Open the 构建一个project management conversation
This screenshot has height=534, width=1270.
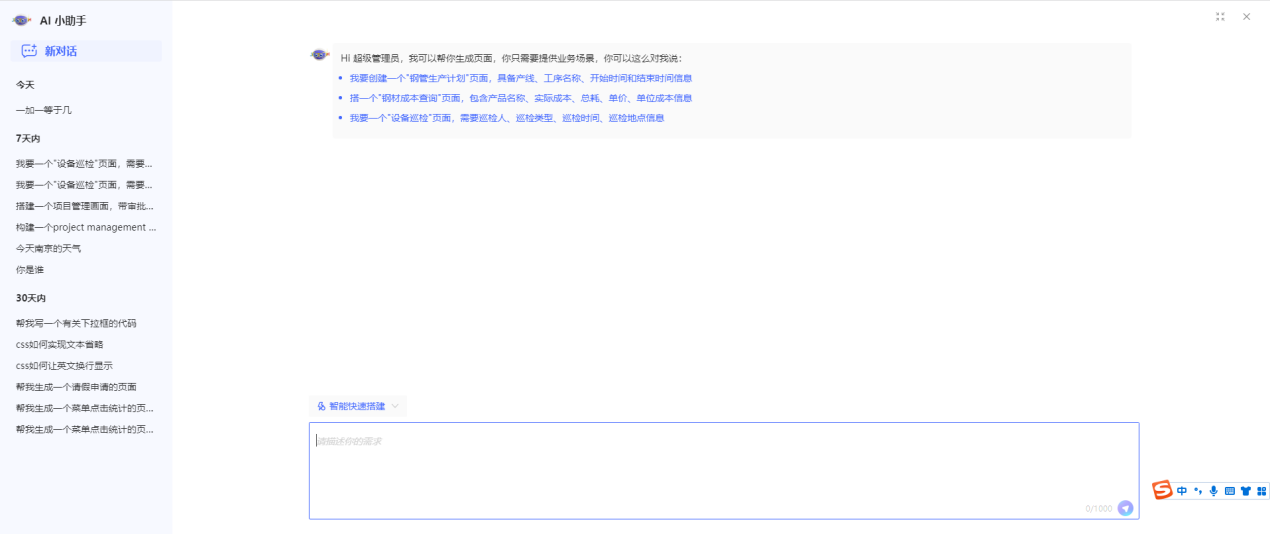pyautogui.click(x=86, y=227)
